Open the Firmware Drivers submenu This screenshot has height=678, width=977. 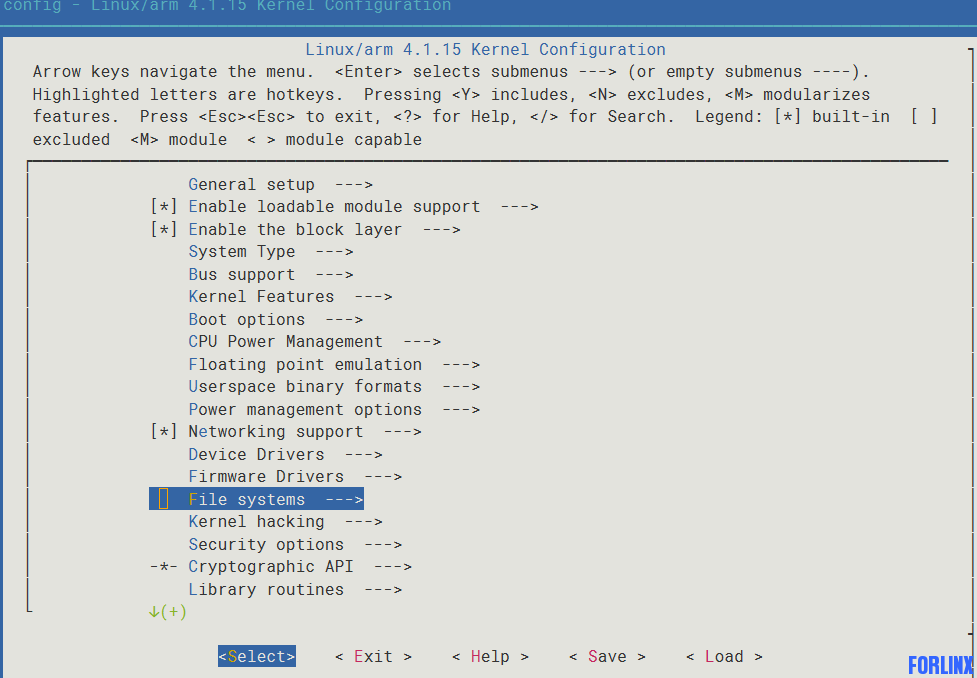point(295,477)
